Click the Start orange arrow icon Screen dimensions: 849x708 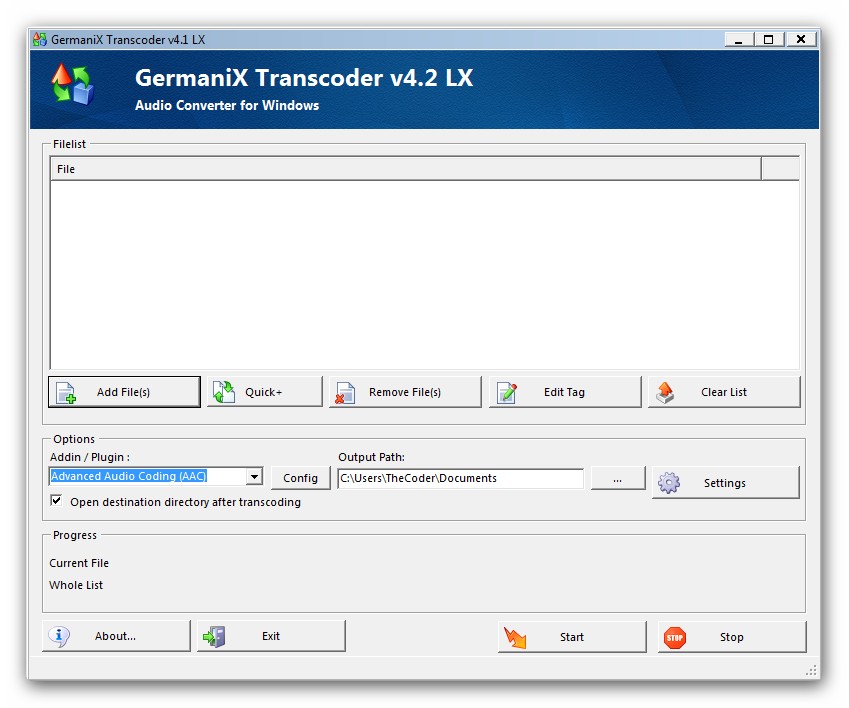click(x=514, y=638)
